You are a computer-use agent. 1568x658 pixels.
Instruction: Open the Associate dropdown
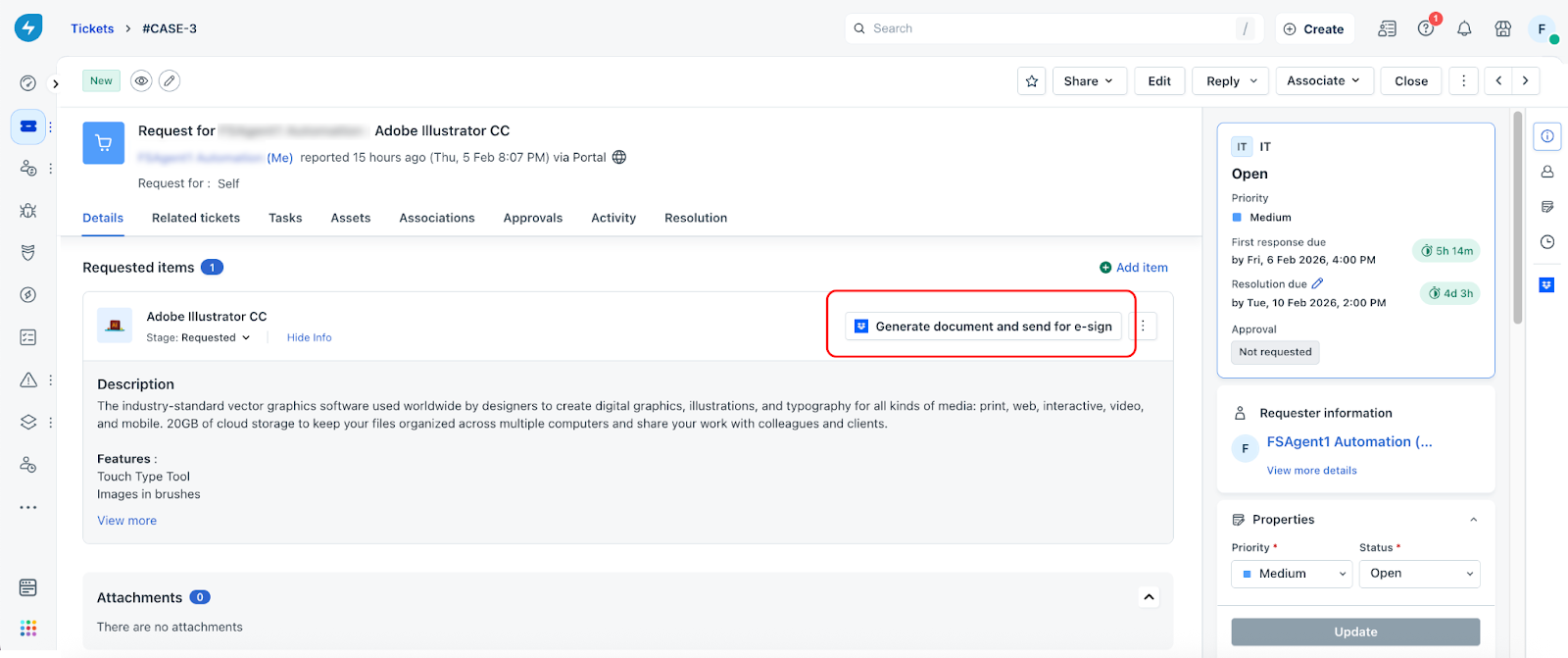pyautogui.click(x=1323, y=81)
